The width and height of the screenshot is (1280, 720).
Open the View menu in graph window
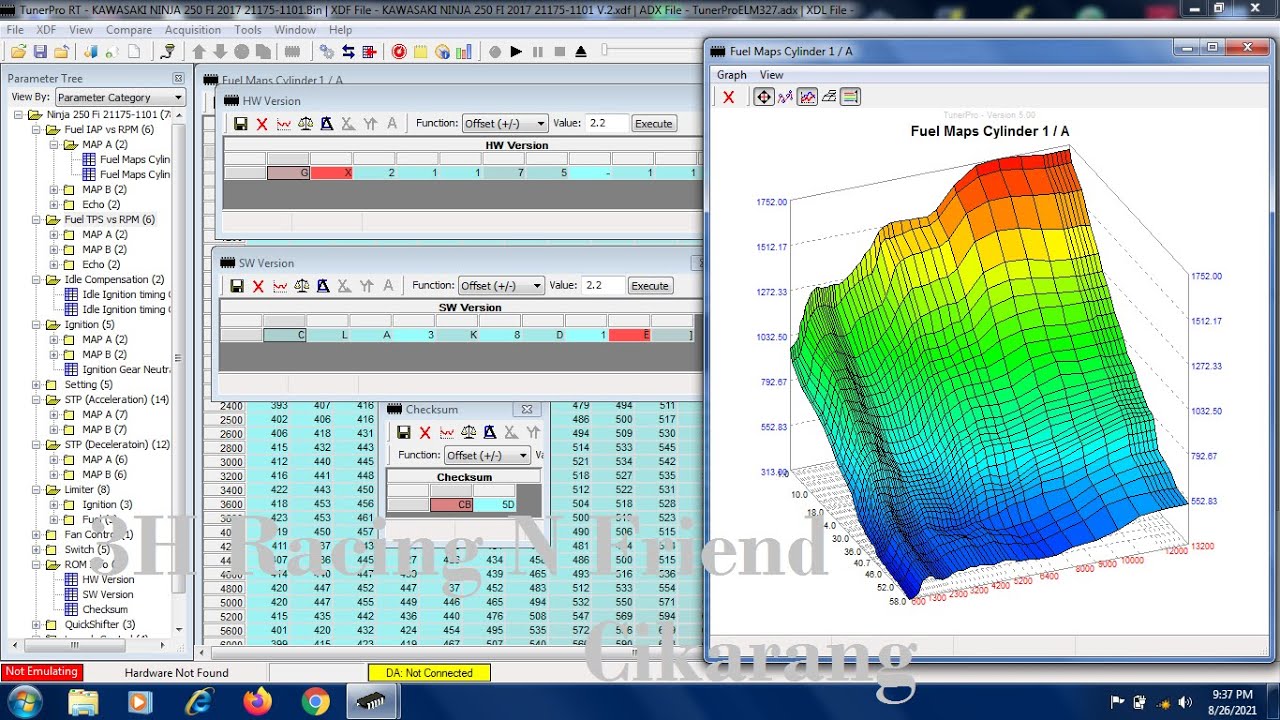point(772,75)
